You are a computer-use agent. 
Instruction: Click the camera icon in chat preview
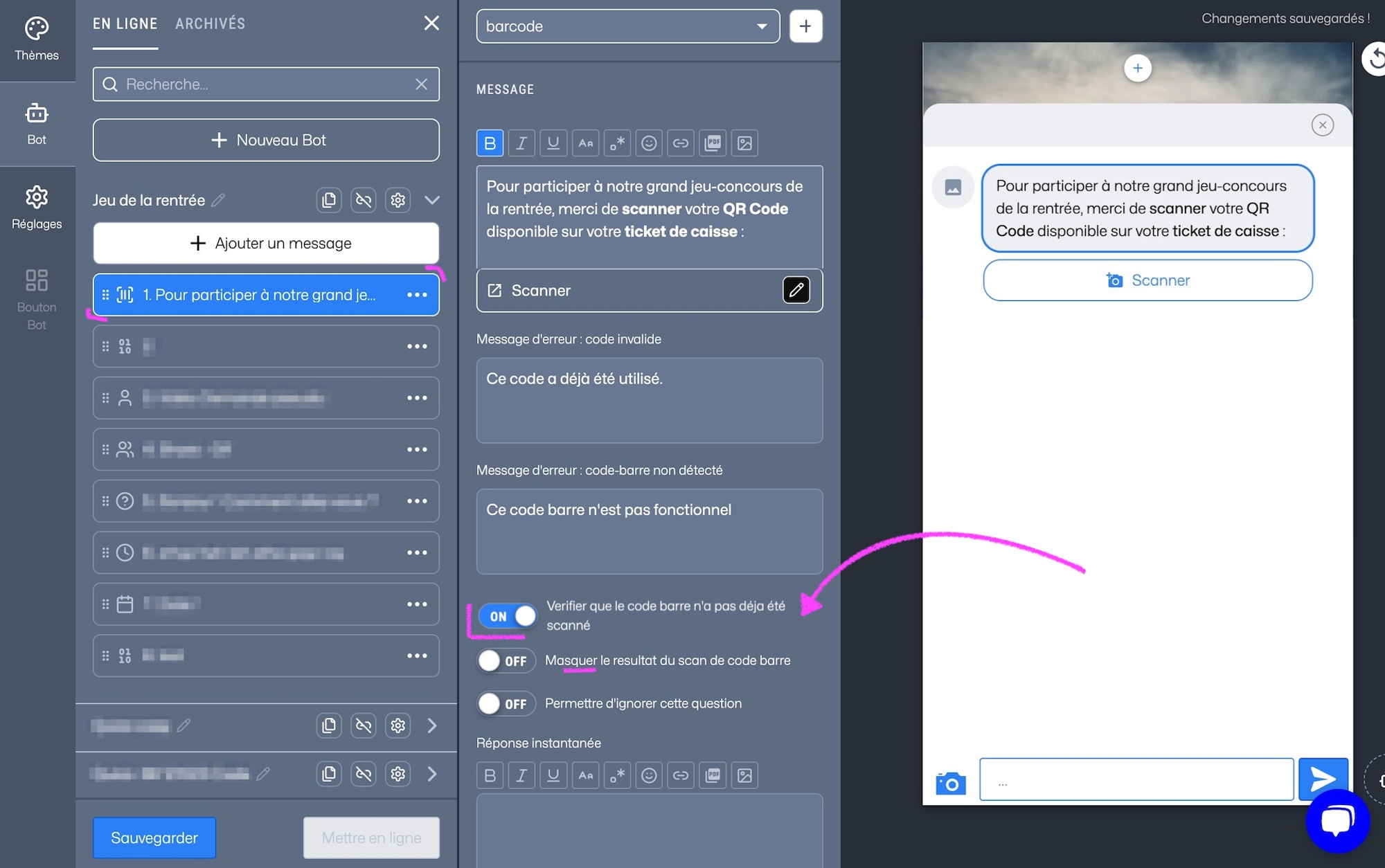point(950,783)
